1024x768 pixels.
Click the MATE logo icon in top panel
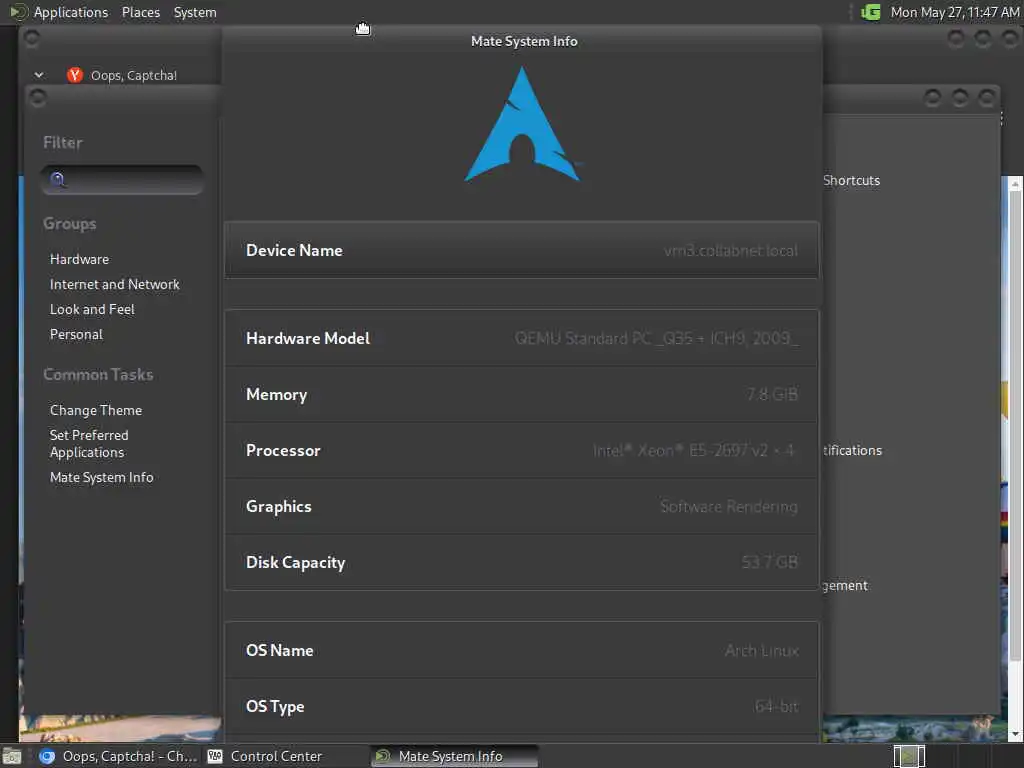(18, 12)
